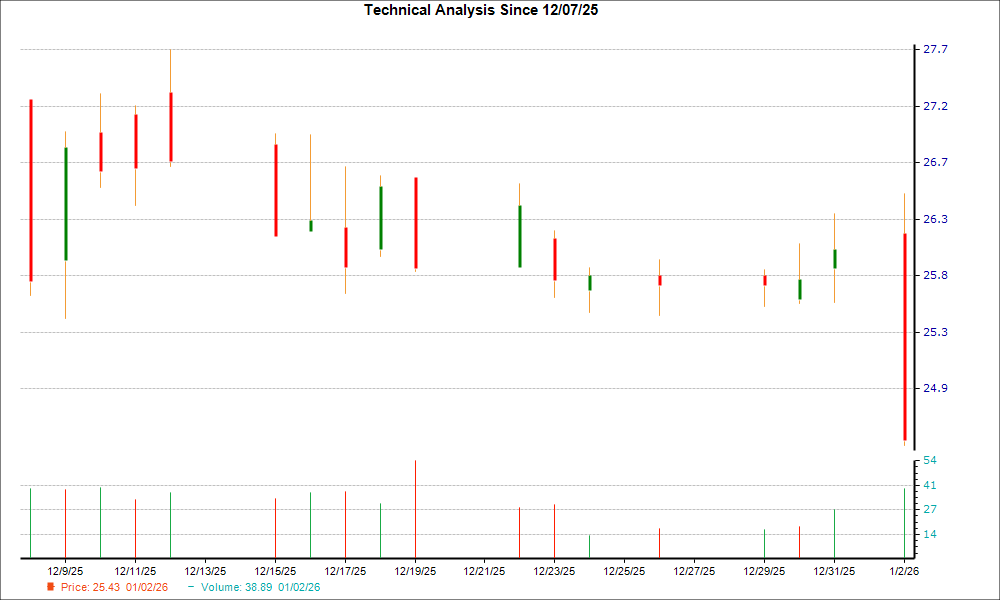Click the green volume bar at 1/2/26
The height and width of the screenshot is (600, 1000).
[x=904, y=523]
